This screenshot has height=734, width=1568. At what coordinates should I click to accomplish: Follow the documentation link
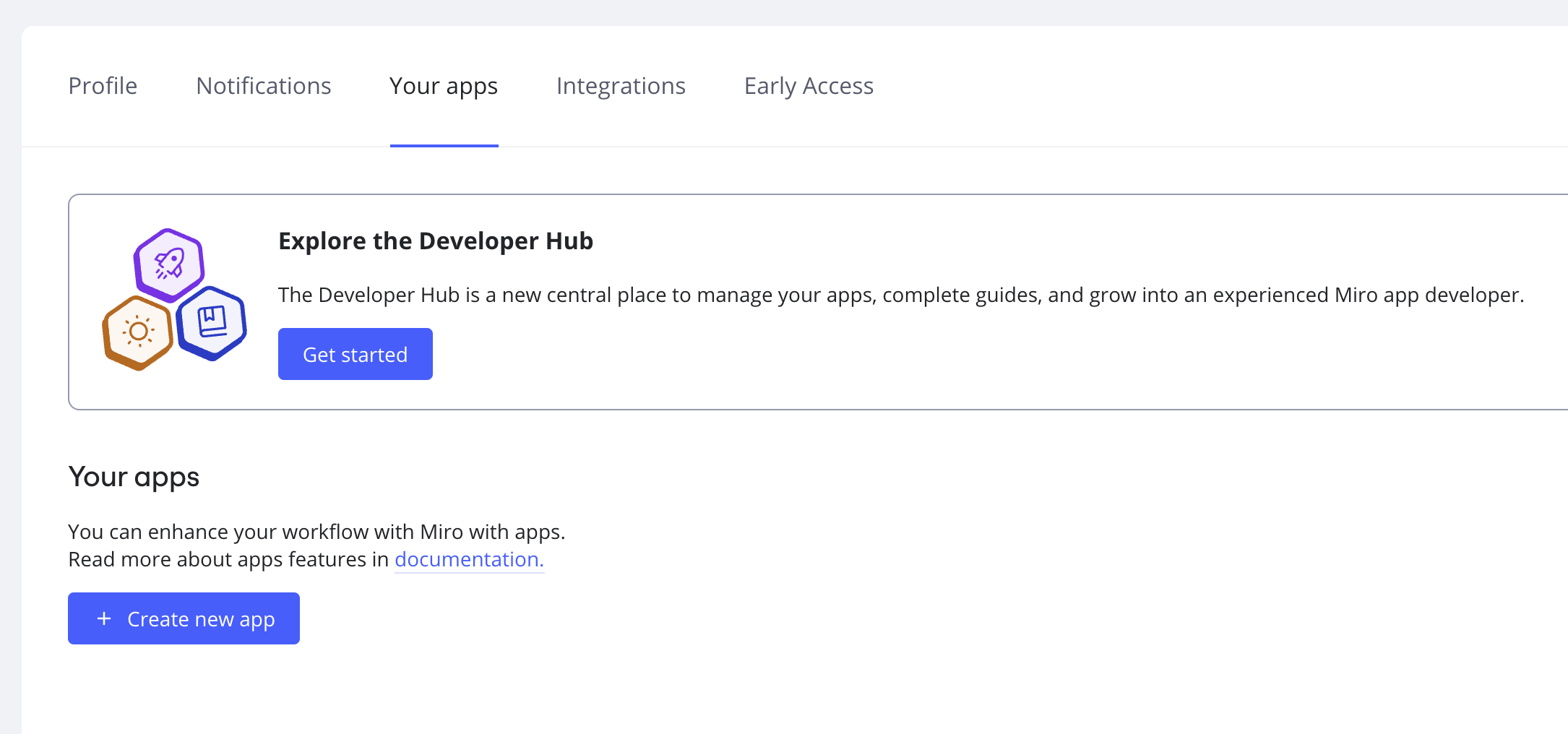coord(469,559)
